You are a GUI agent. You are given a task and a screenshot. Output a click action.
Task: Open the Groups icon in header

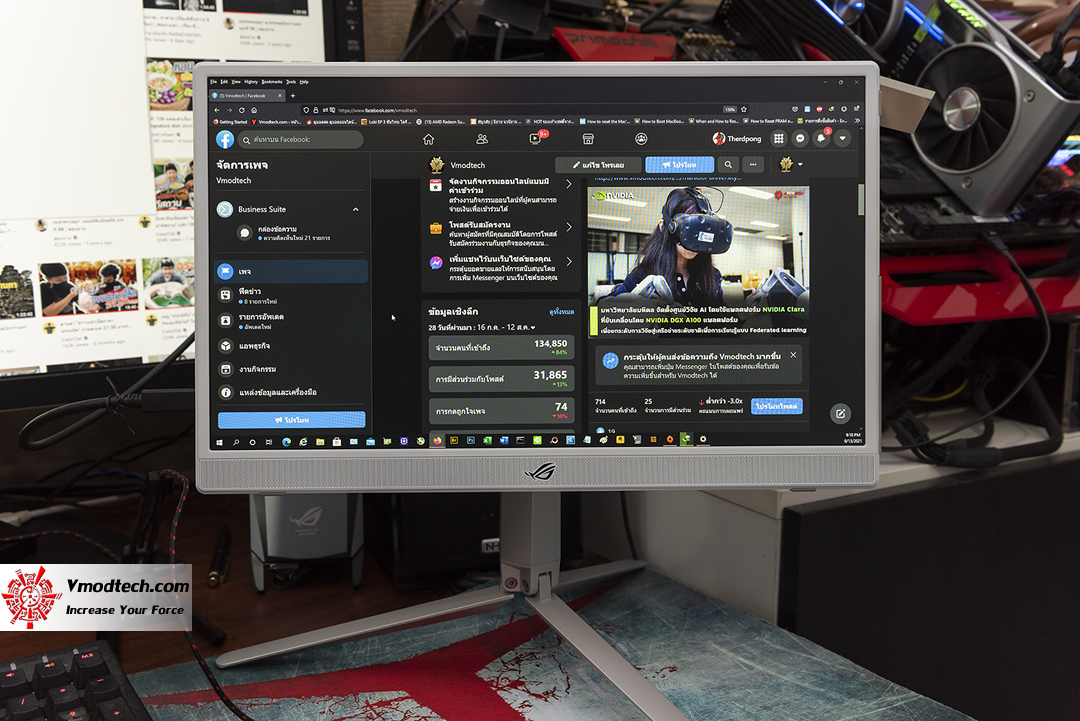point(641,139)
